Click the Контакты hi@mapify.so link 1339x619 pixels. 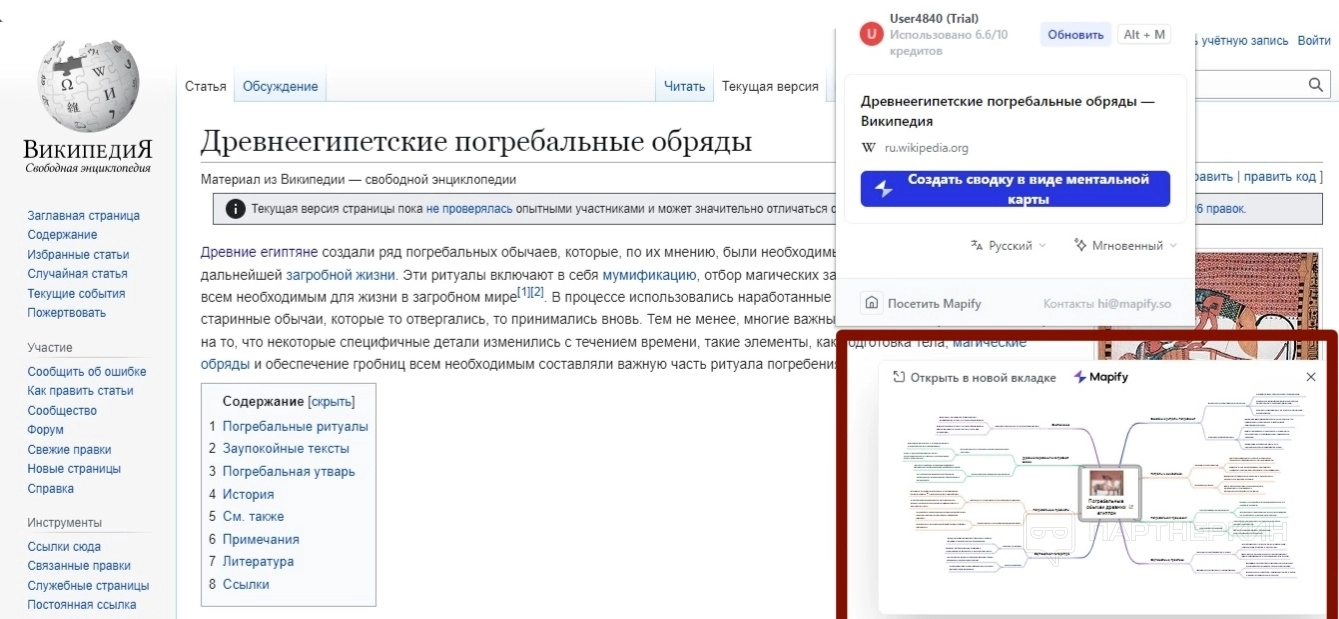tap(1107, 303)
